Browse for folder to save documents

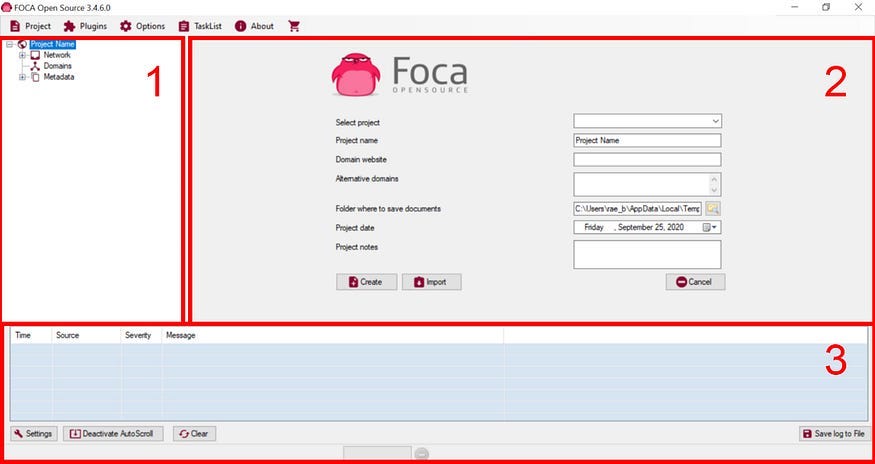(x=713, y=208)
